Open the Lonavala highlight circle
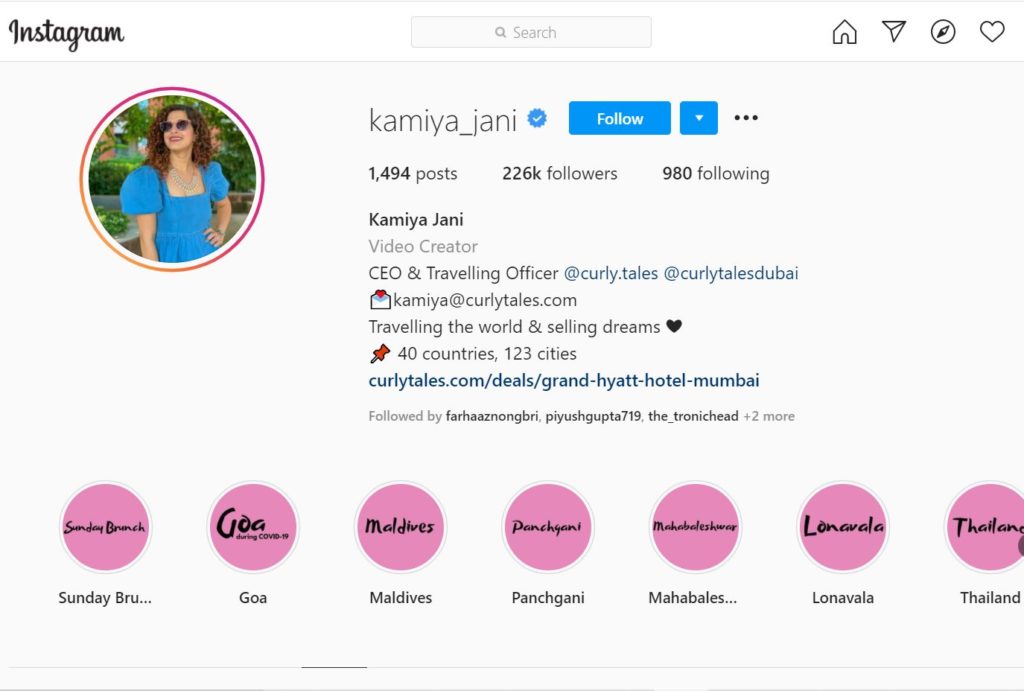The height and width of the screenshot is (691, 1024). pyautogui.click(x=843, y=527)
